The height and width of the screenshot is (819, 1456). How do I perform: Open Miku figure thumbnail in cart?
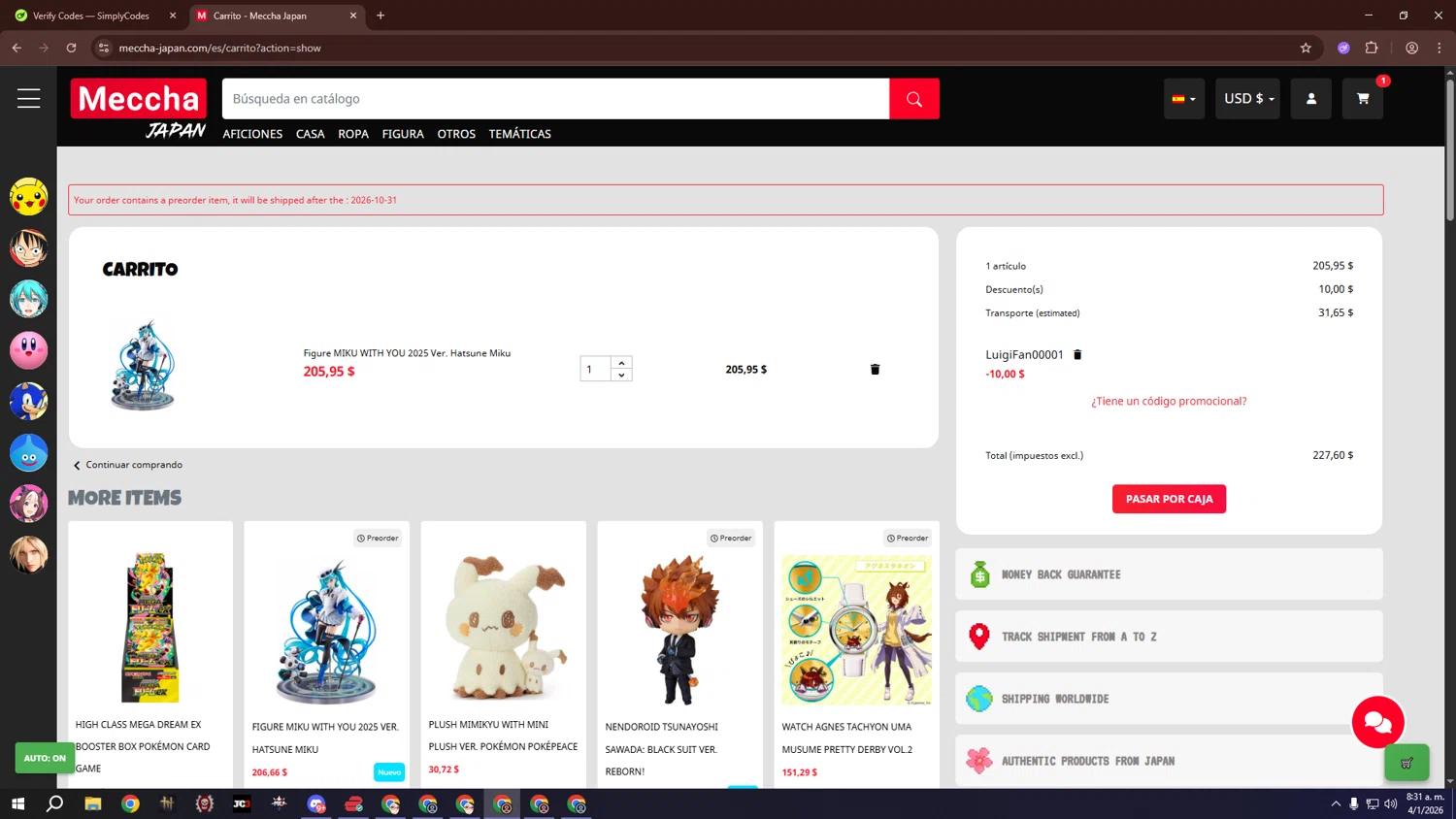click(x=143, y=365)
